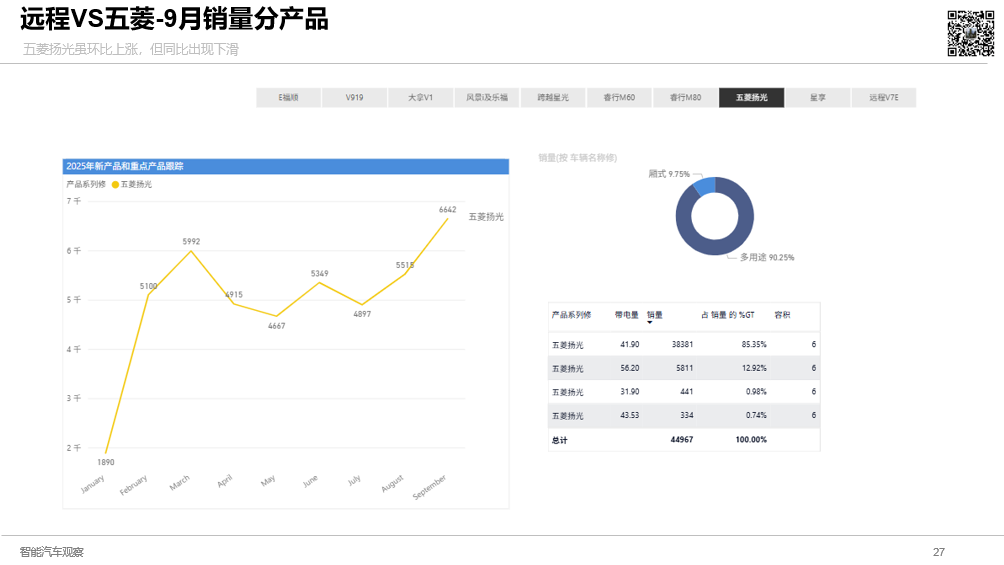The width and height of the screenshot is (1004, 565).
Task: Click the 441 sales cell
Action: pyautogui.click(x=686, y=391)
